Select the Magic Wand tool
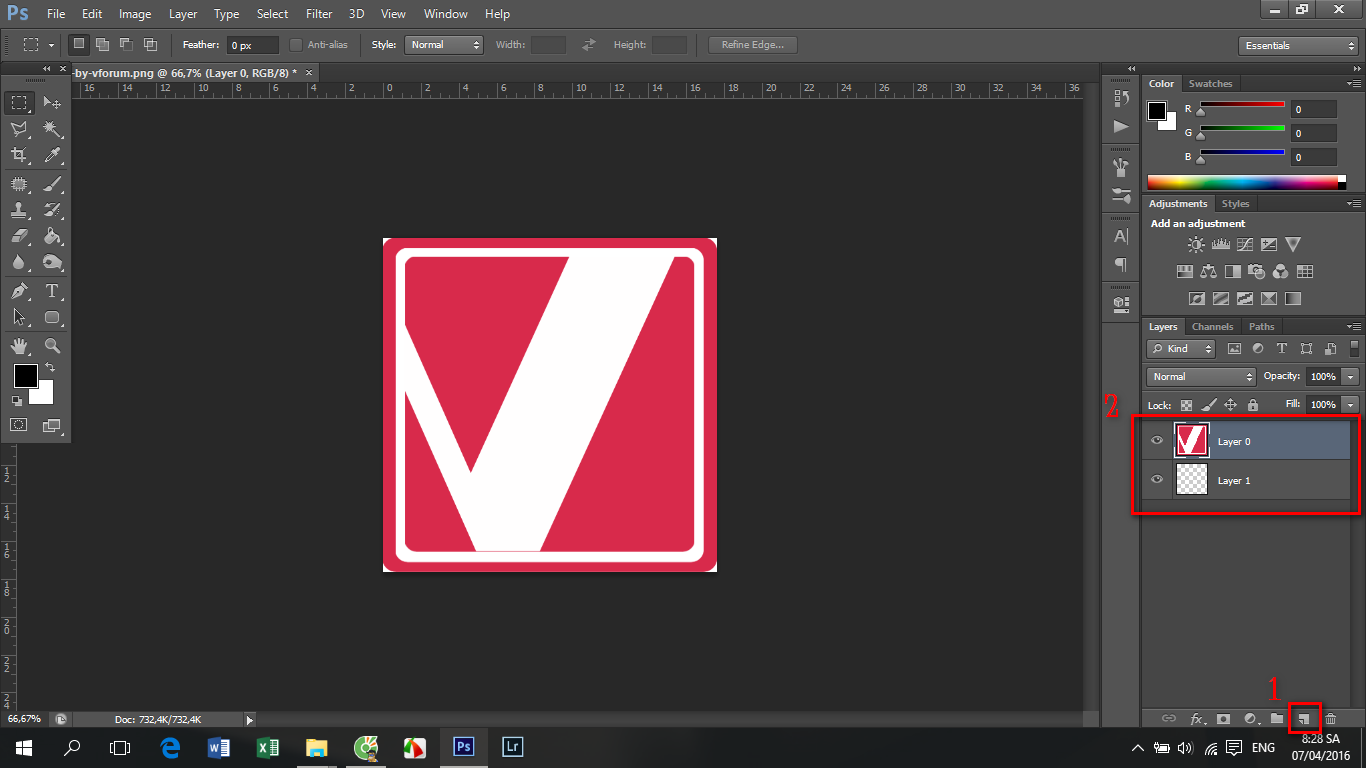Screen dimensions: 1366x768 pos(53,129)
